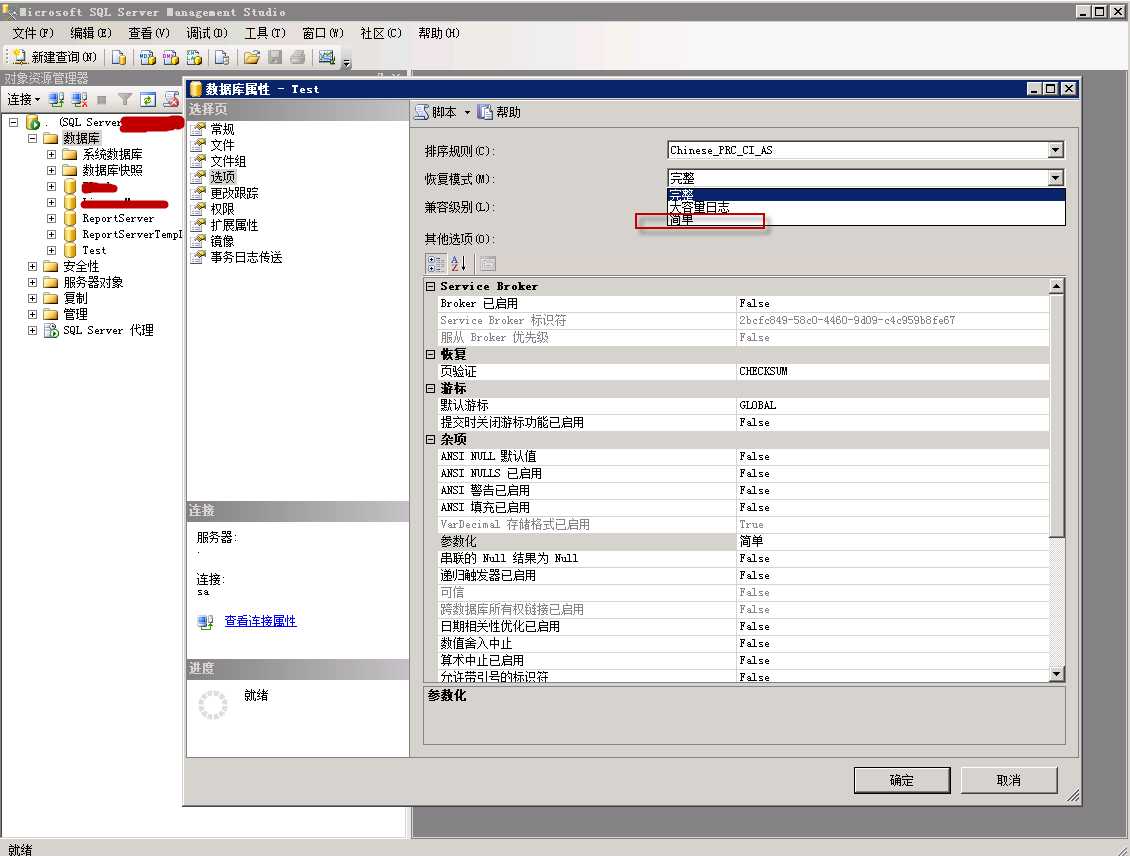This screenshot has height=856, width=1130.
Task: Select the 事务日志传送 page
Action: (246, 257)
